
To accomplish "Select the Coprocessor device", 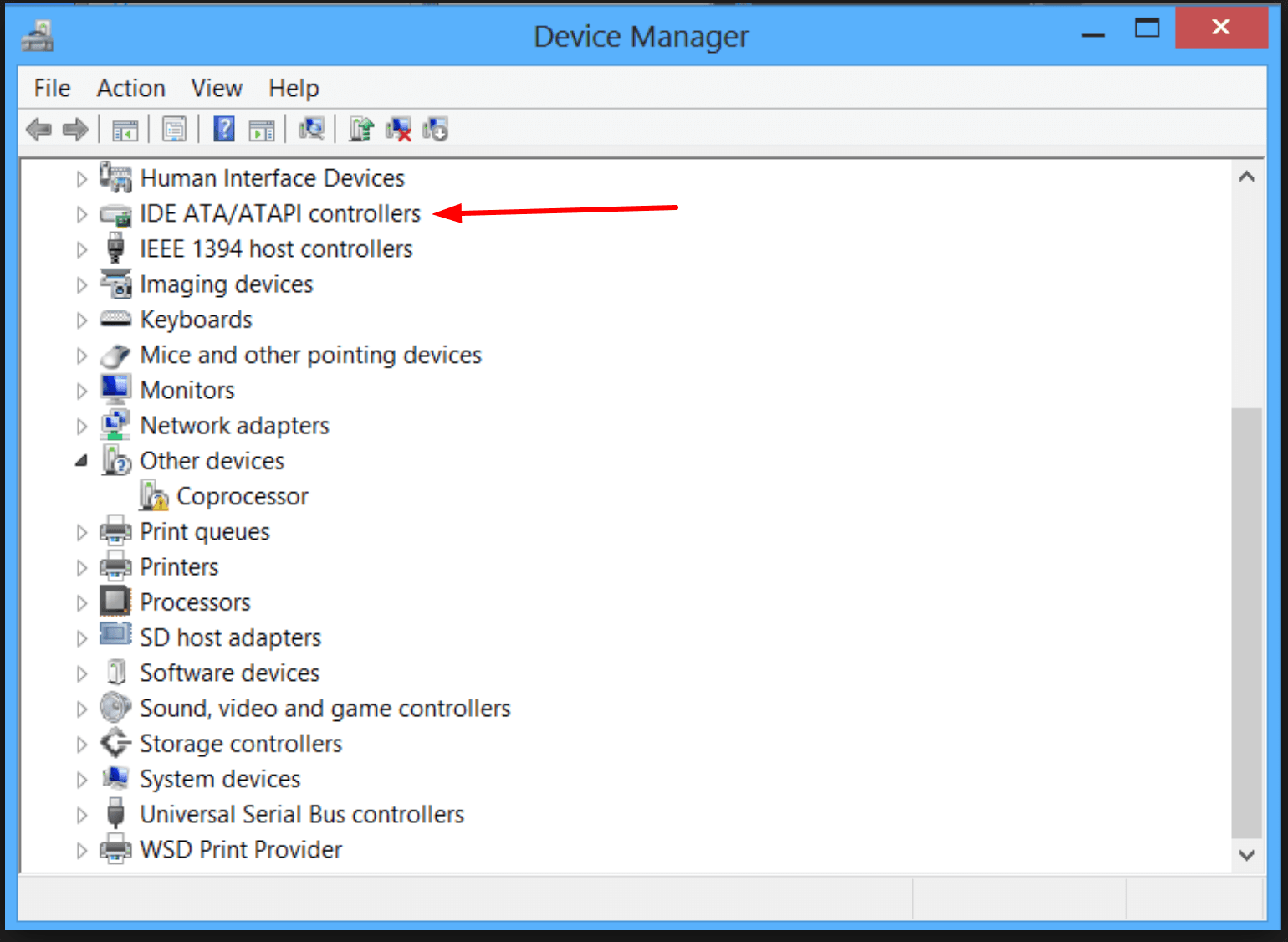I will [242, 497].
